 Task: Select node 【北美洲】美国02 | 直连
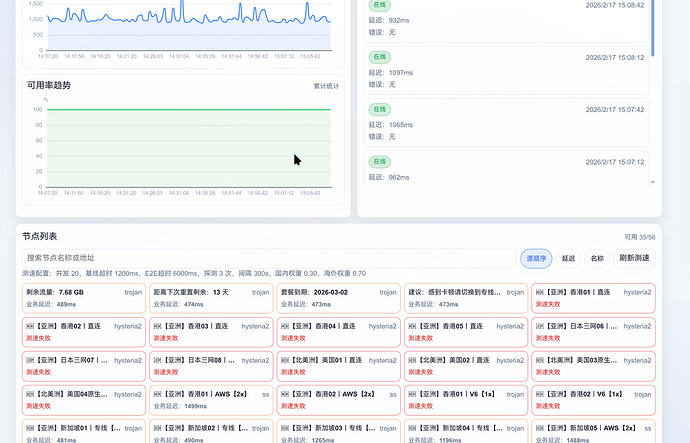466,366
